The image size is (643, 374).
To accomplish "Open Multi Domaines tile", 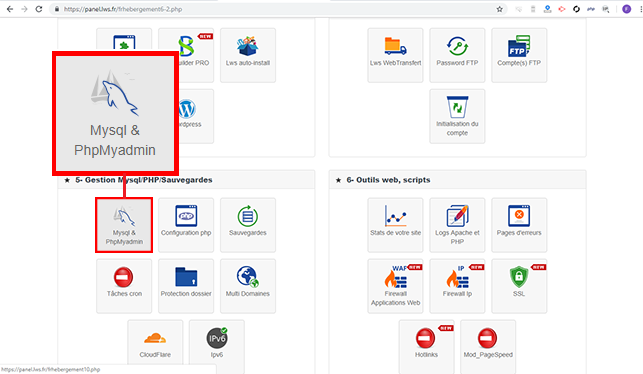I will coord(248,286).
